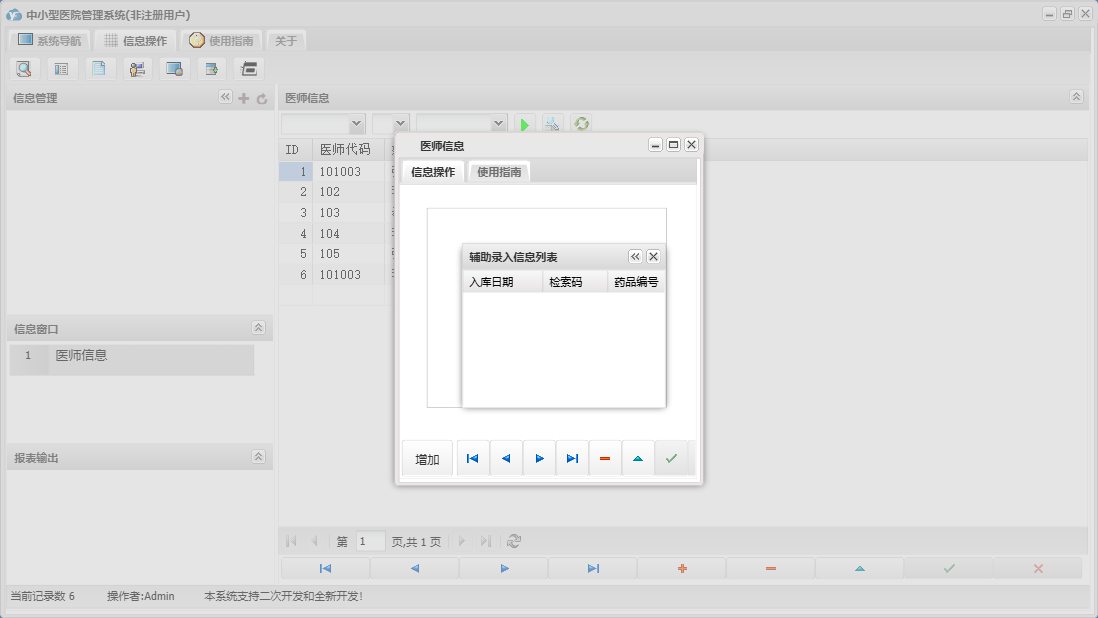Click the green checkmark icon in the dialog
Viewport: 1098px width, 618px height.
pos(671,458)
